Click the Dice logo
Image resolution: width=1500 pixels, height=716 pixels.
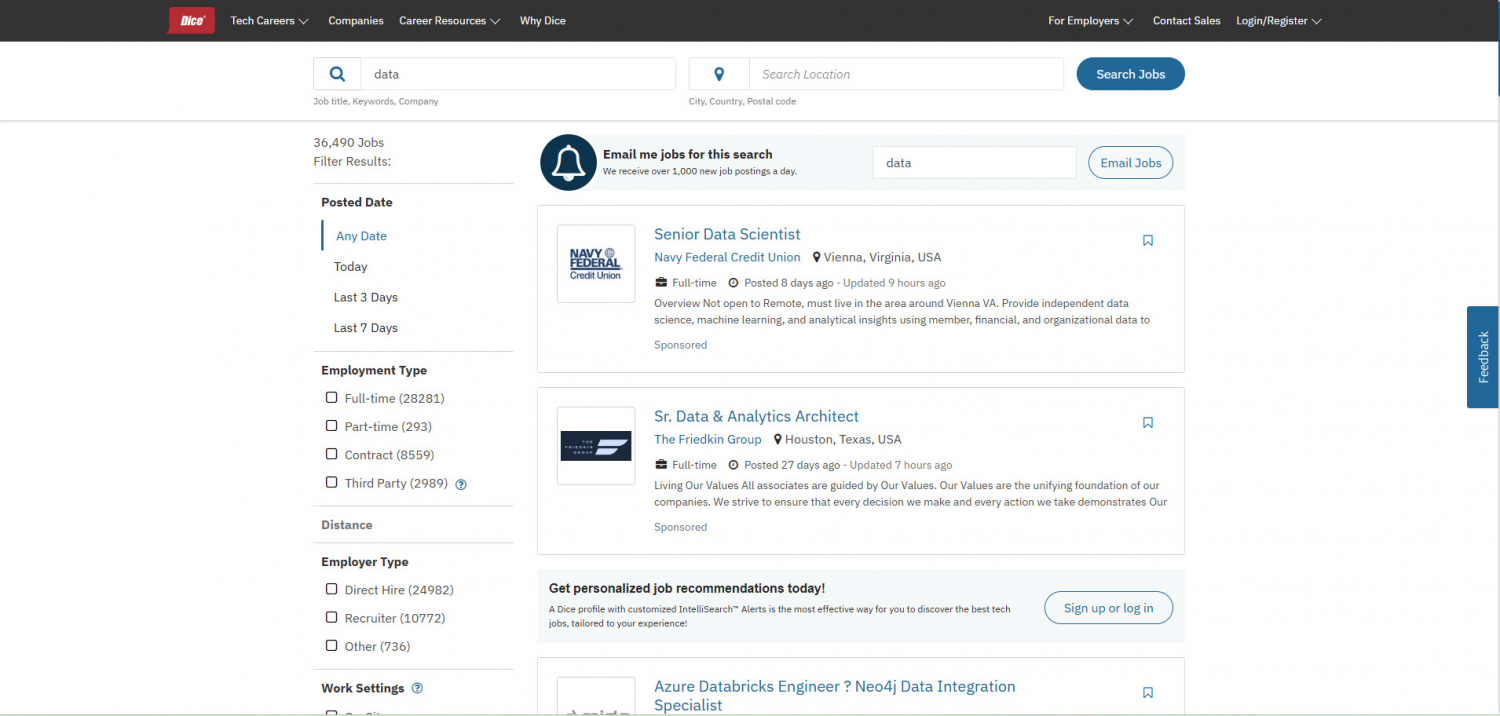tap(191, 20)
